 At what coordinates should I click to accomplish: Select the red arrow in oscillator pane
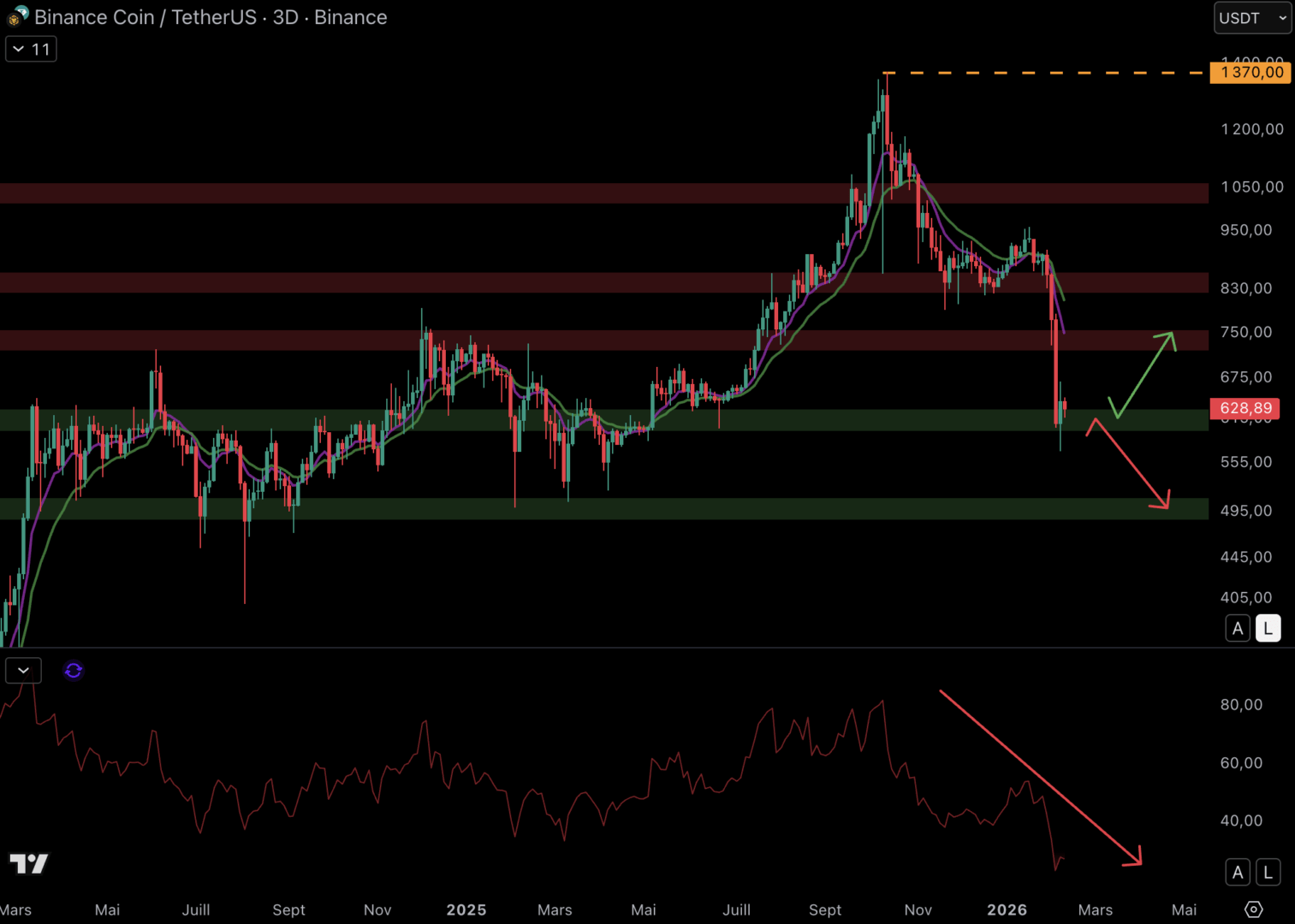coord(1039,777)
